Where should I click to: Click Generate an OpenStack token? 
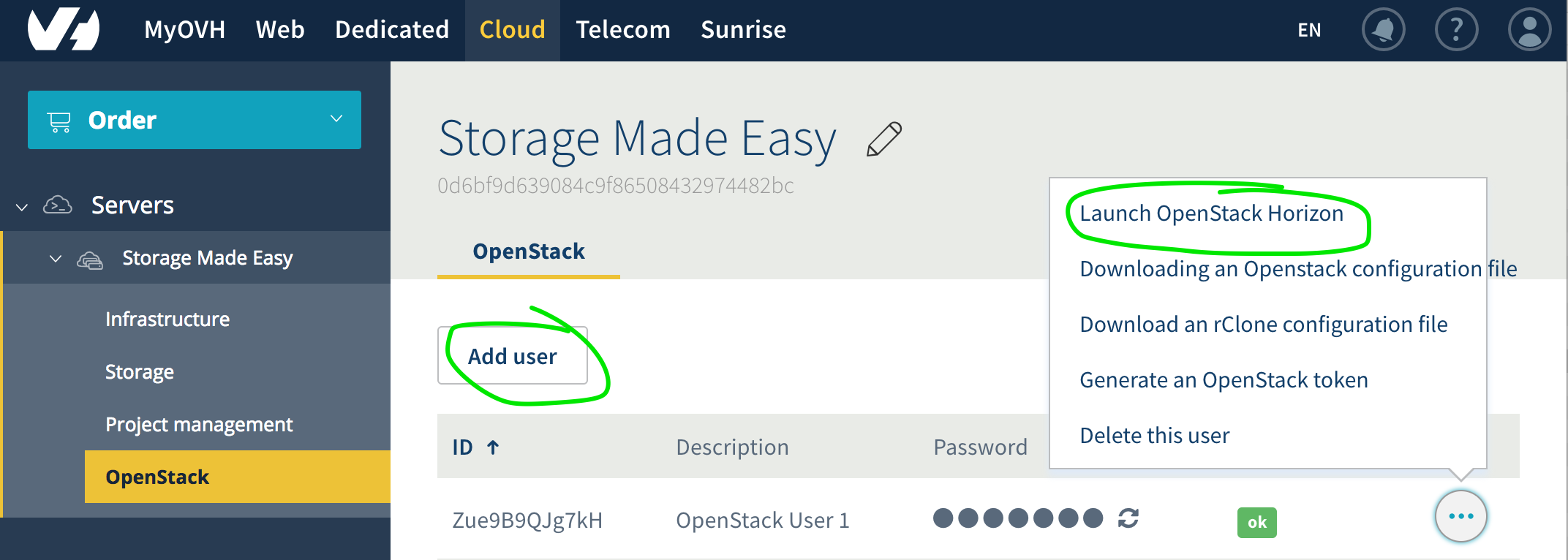1224,380
